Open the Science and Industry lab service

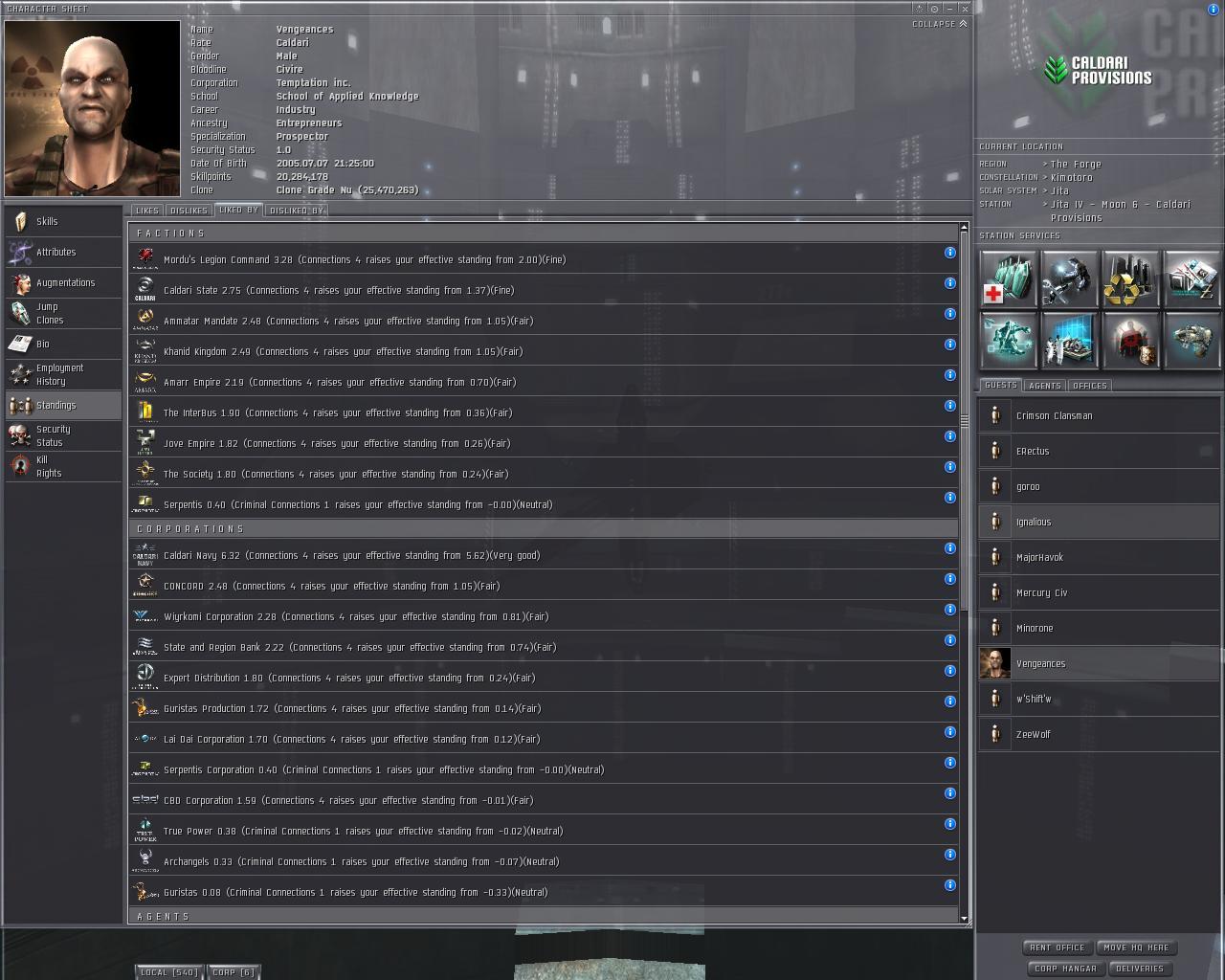pyautogui.click(x=1070, y=341)
